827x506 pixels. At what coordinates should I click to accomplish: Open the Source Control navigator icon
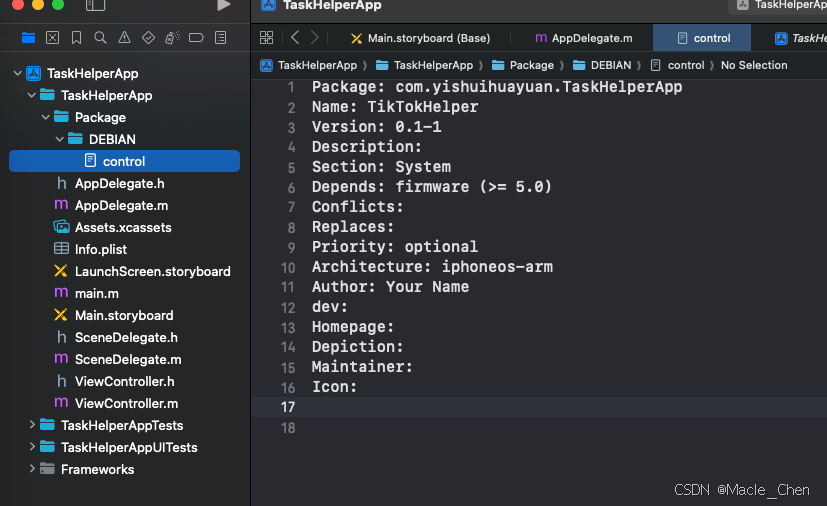click(52, 37)
